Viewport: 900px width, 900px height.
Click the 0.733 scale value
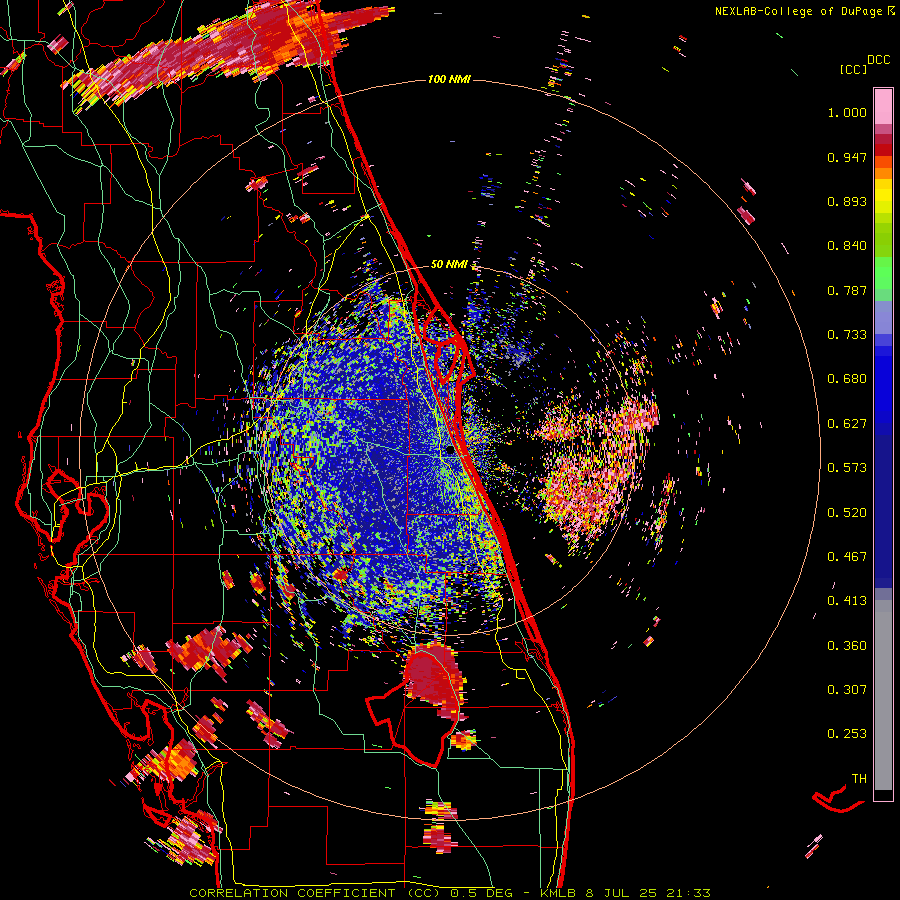[847, 335]
